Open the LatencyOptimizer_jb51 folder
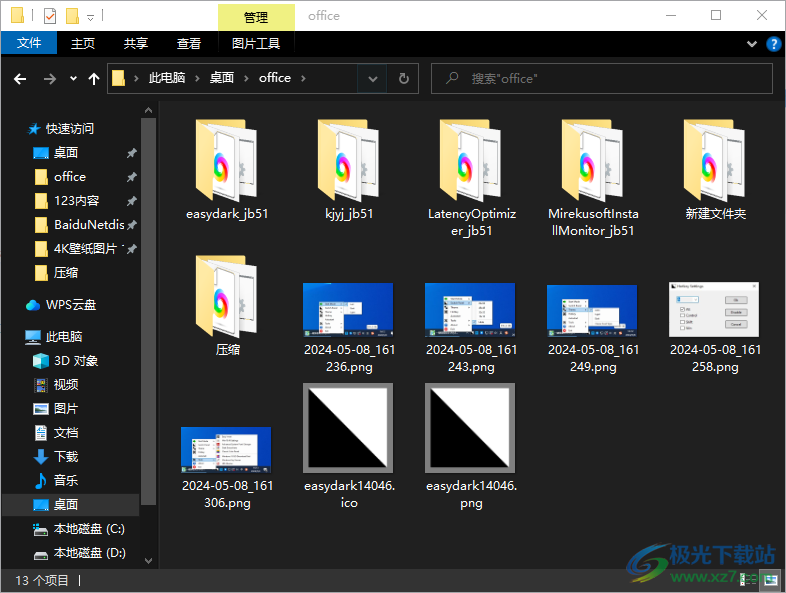The image size is (786, 593). 471,178
